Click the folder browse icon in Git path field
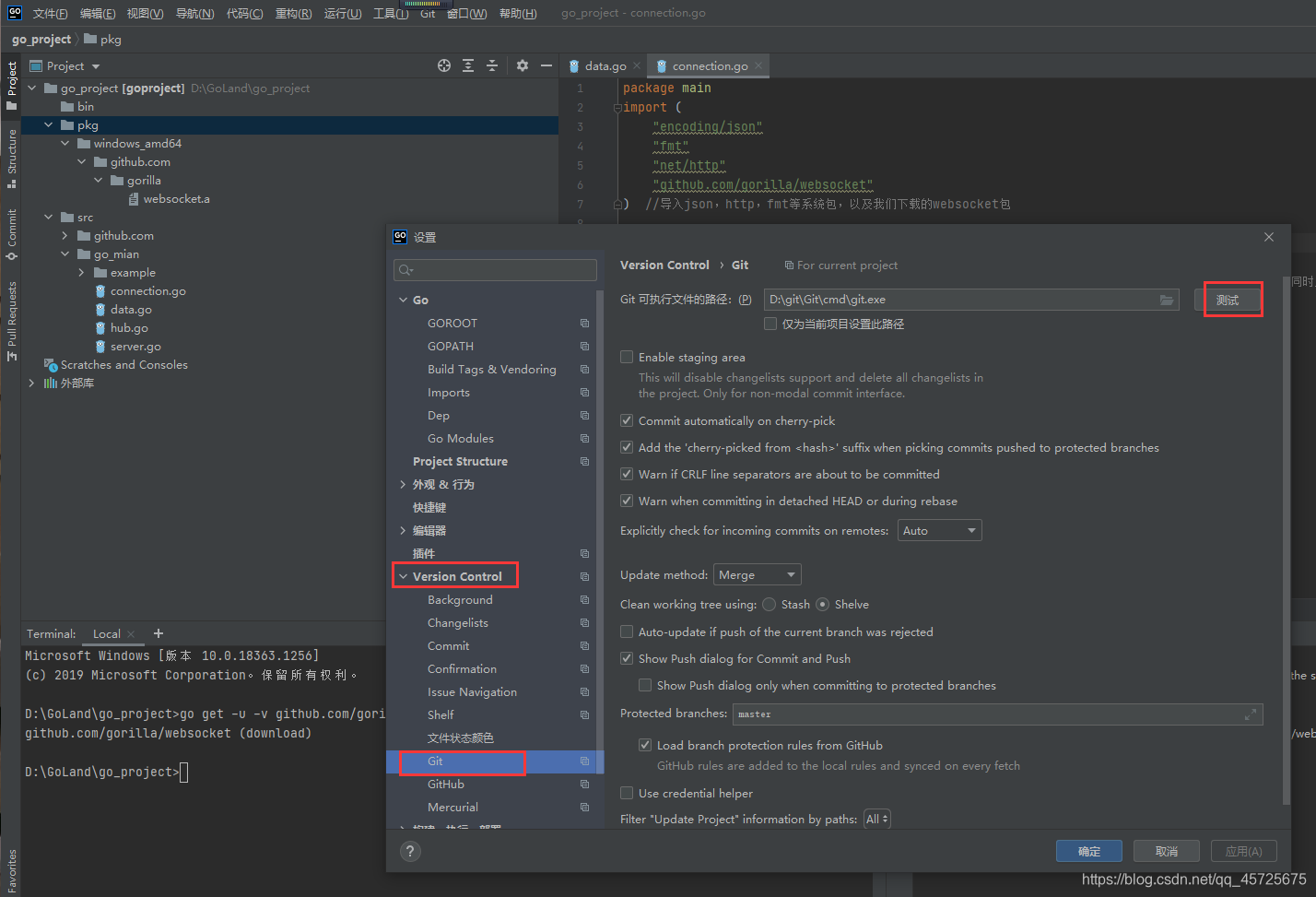Viewport: 1316px width, 897px height. click(x=1167, y=300)
